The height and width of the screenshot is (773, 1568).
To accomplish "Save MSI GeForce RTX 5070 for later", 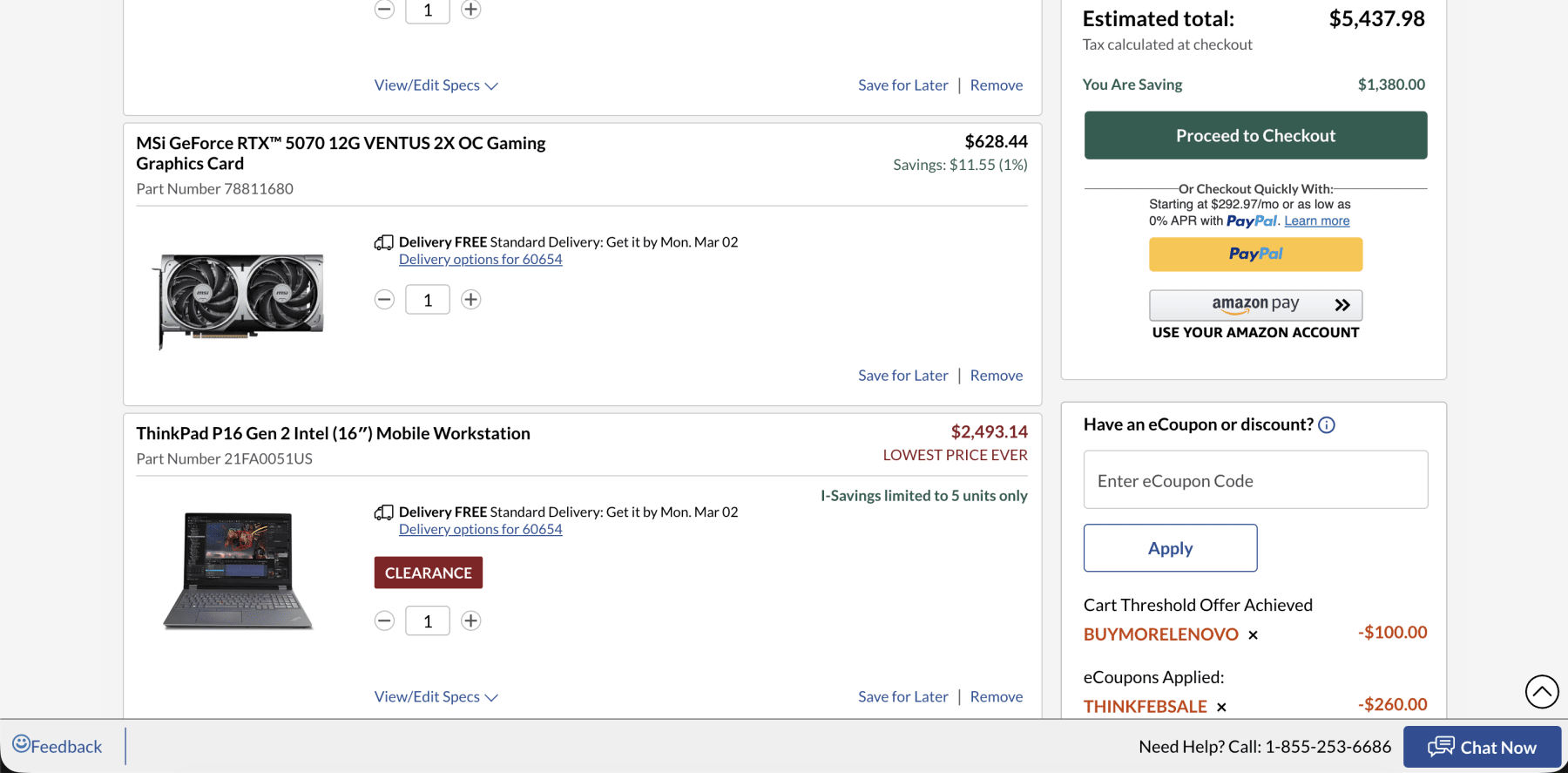I will pos(902,376).
